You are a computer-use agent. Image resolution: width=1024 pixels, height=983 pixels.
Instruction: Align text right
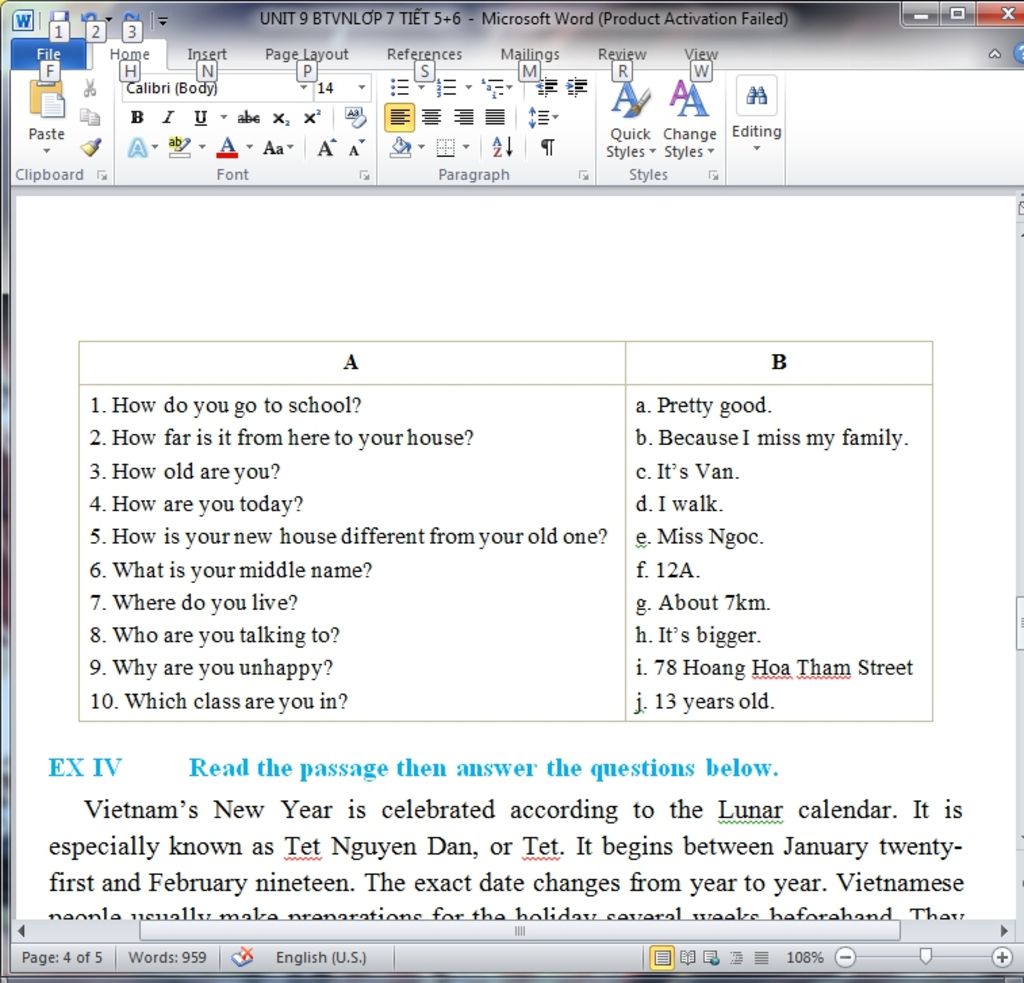tap(463, 118)
